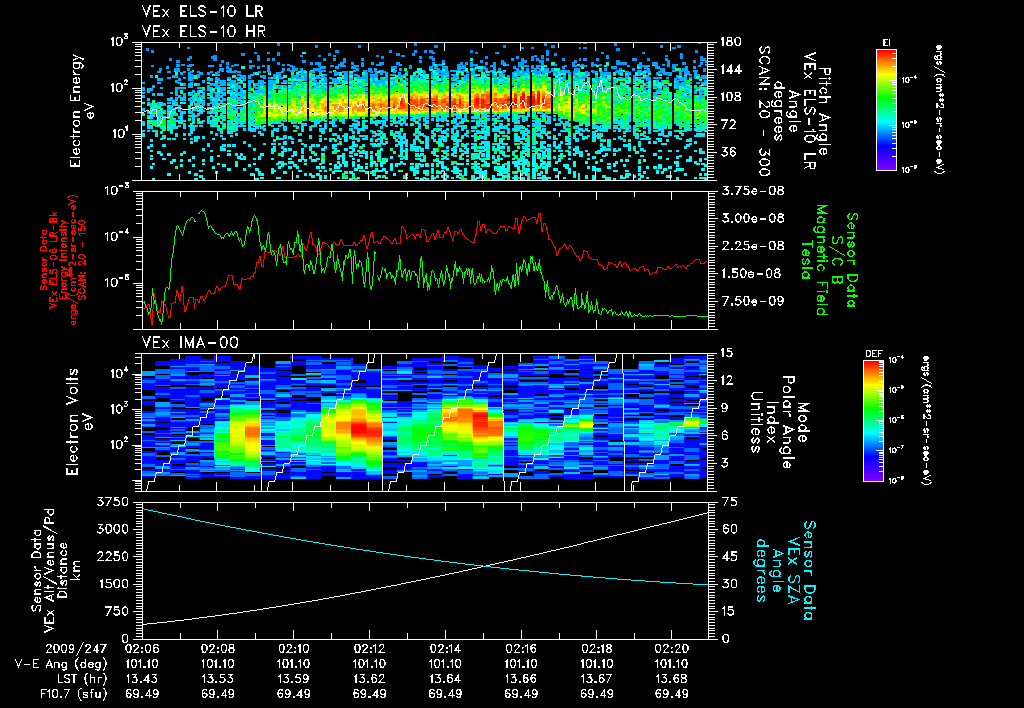This screenshot has width=1024, height=708.
Task: Click the 02:10 time tick label
Action: 293,649
